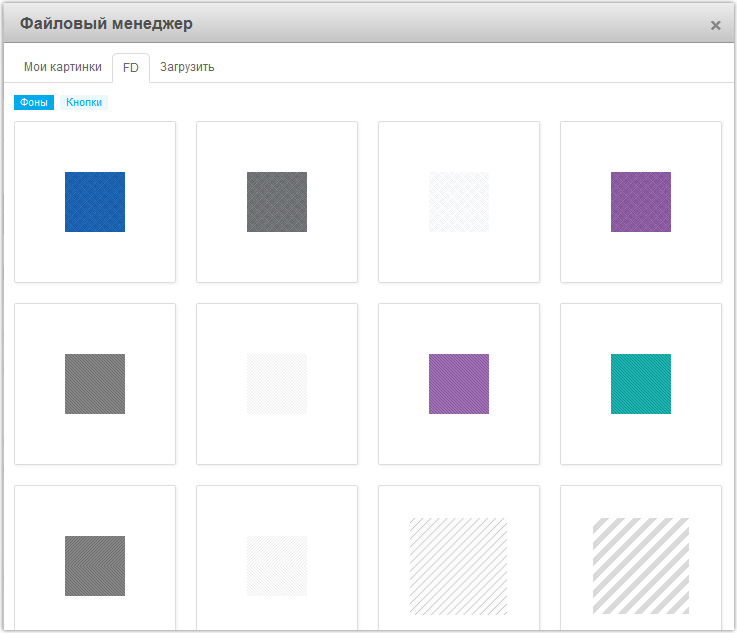Choose the gray pattern in third row
Image resolution: width=737 pixels, height=633 pixels.
(x=95, y=566)
